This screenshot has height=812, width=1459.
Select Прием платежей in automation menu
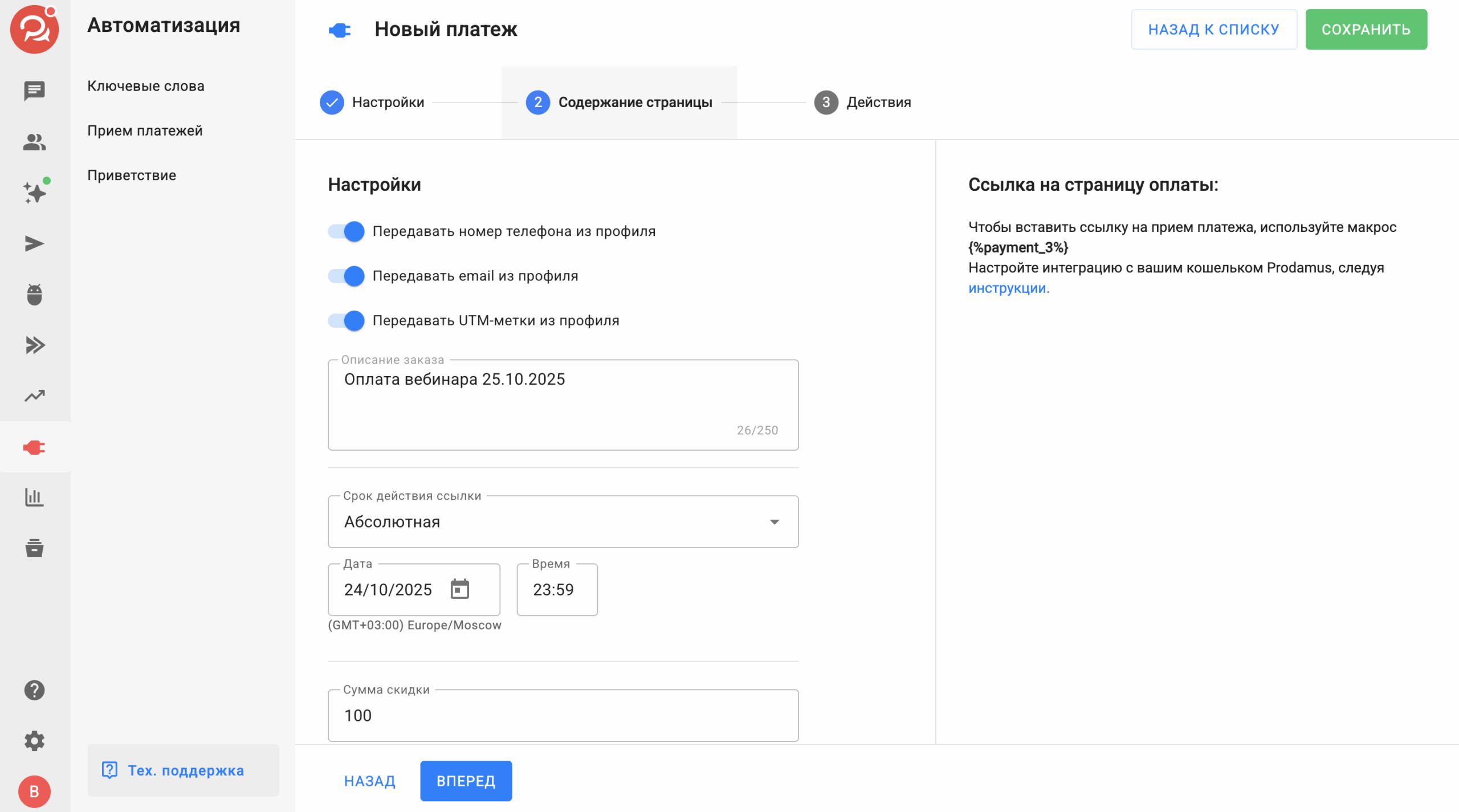[145, 130]
